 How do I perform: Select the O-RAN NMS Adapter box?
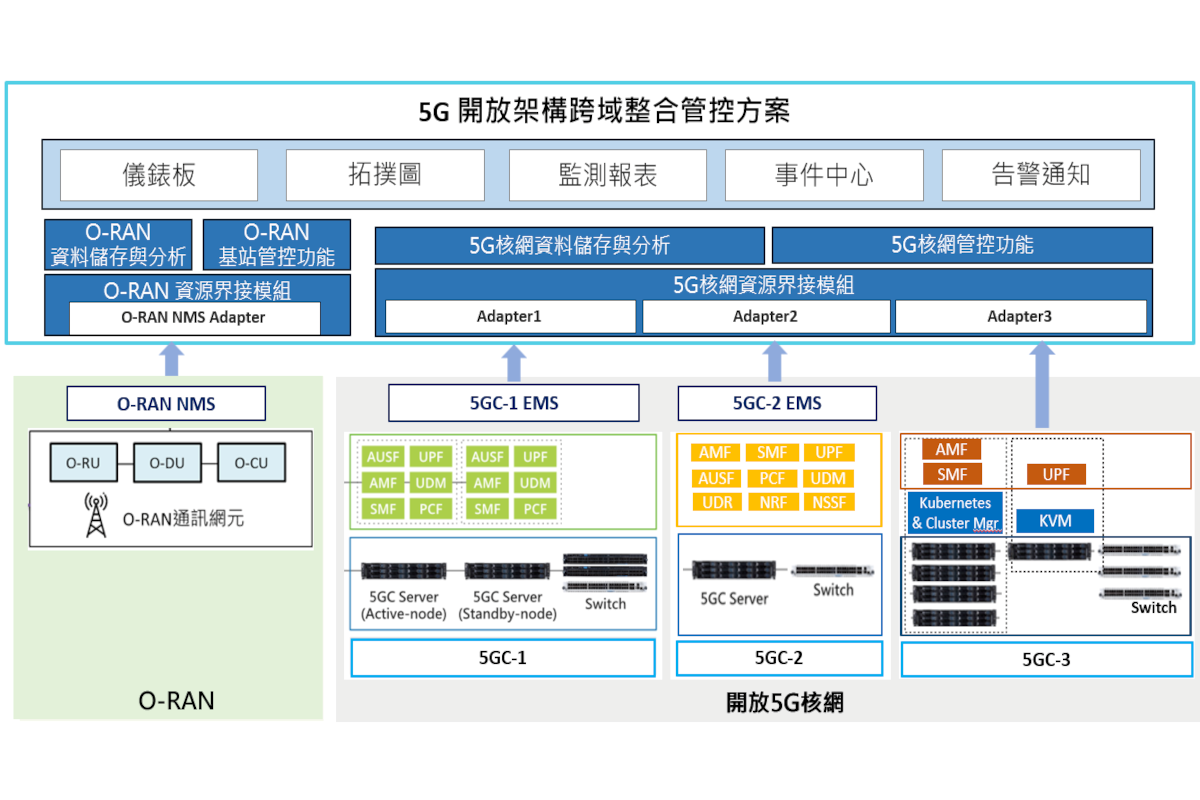pyautogui.click(x=195, y=318)
